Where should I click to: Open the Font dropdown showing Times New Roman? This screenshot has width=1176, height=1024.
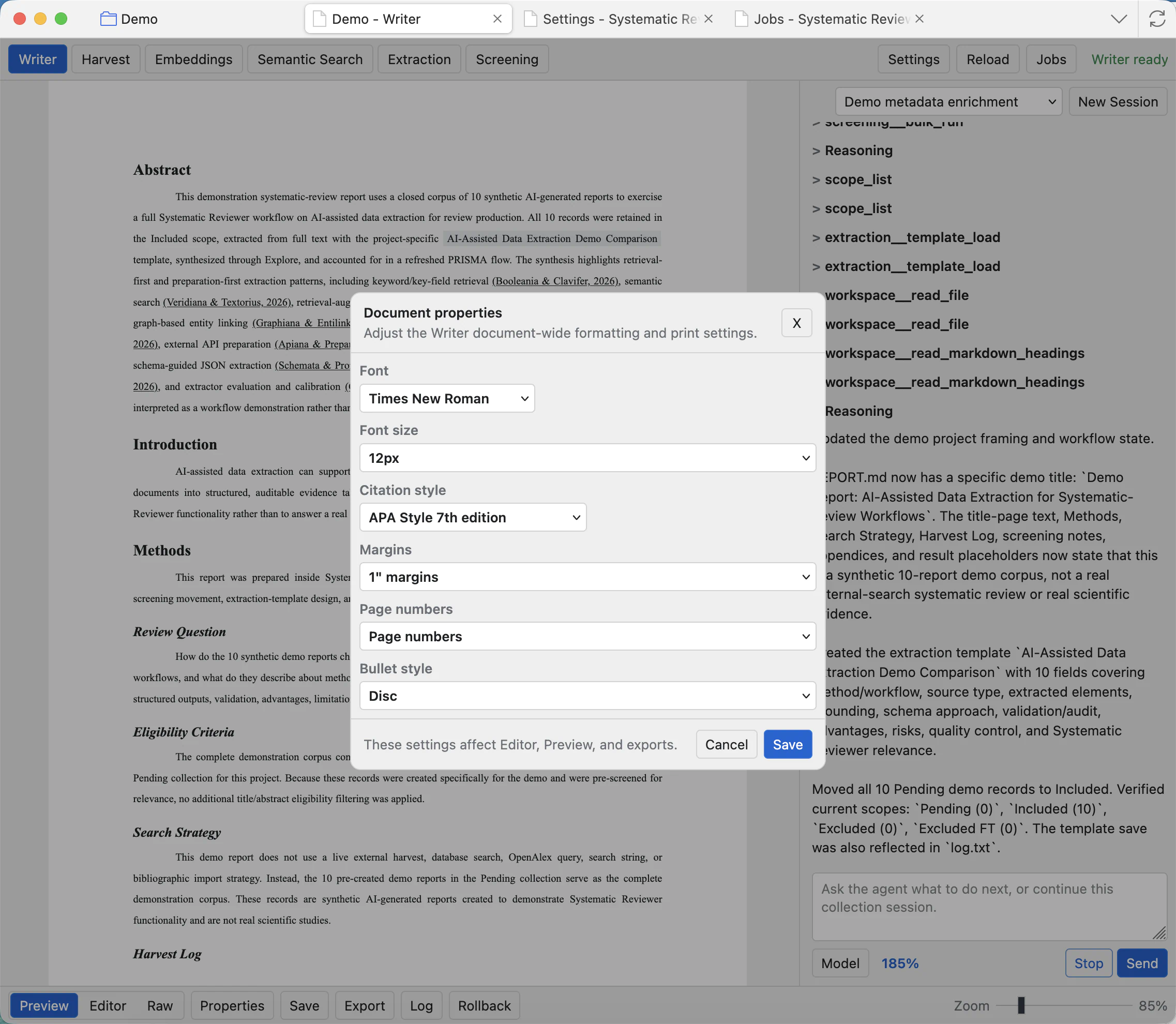coord(447,398)
